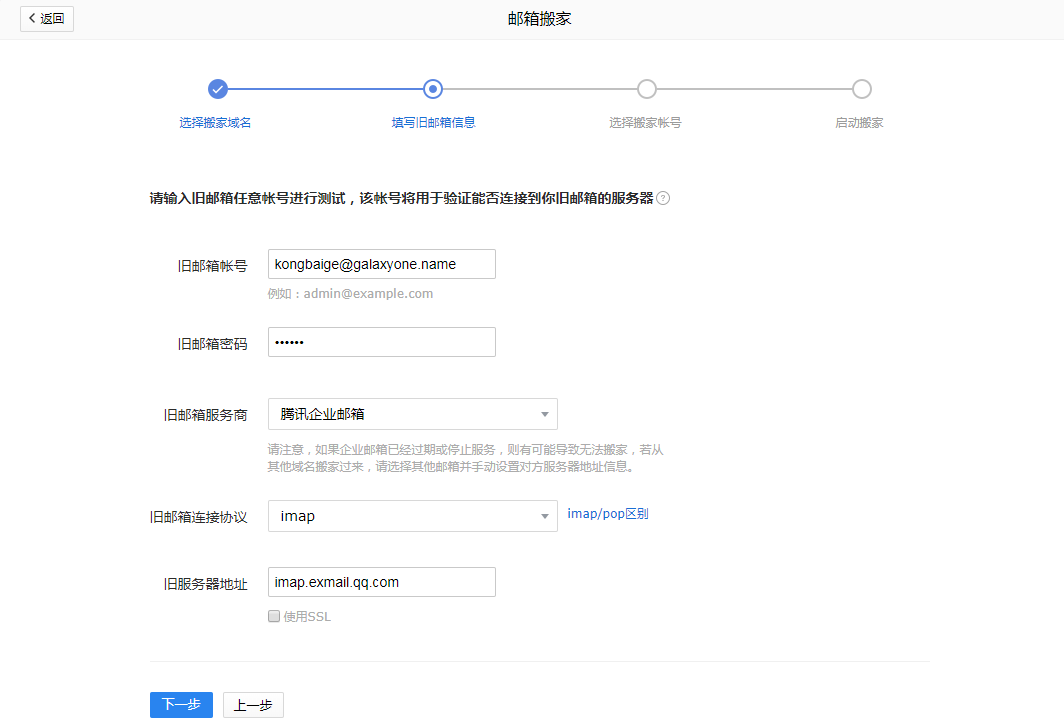The height and width of the screenshot is (726, 1064).
Task: Select the 填写旧邮箱信息 step label
Action: pyautogui.click(x=433, y=123)
